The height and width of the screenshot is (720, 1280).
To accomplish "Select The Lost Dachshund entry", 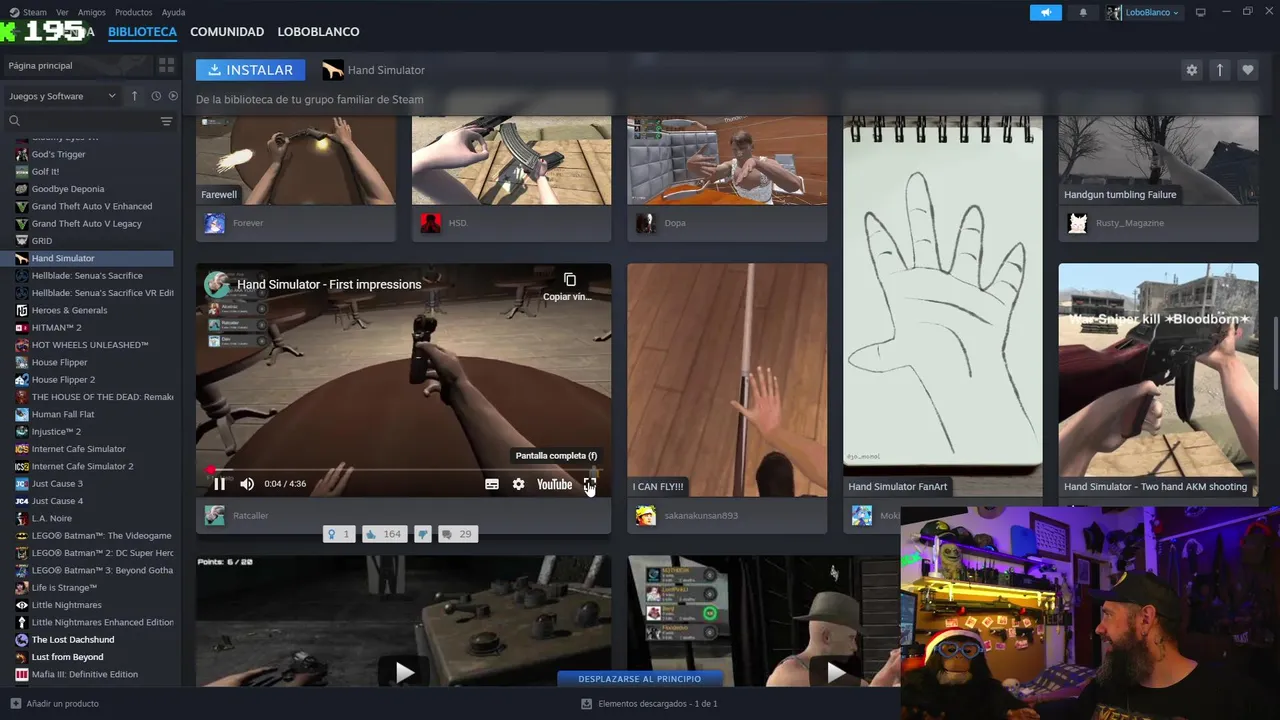I will click(x=73, y=639).
